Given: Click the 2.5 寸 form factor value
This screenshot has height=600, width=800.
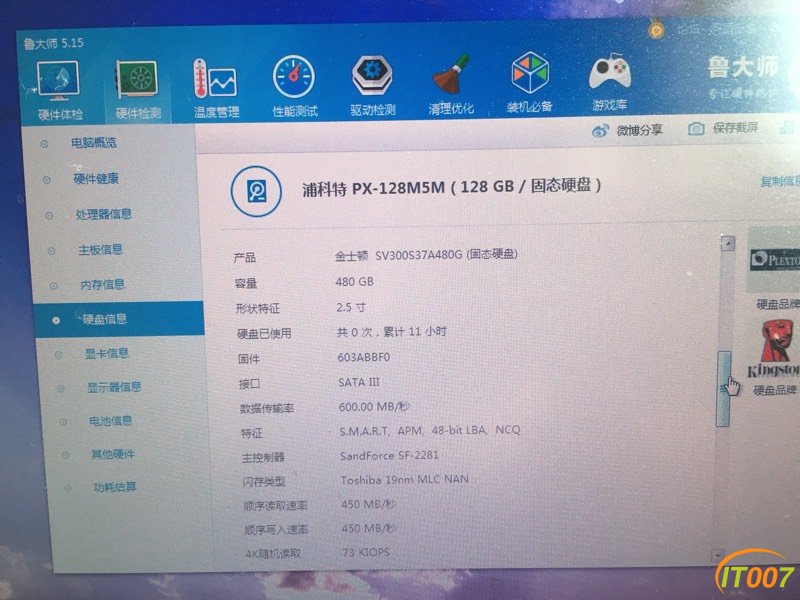Looking at the screenshot, I should click(x=351, y=307).
